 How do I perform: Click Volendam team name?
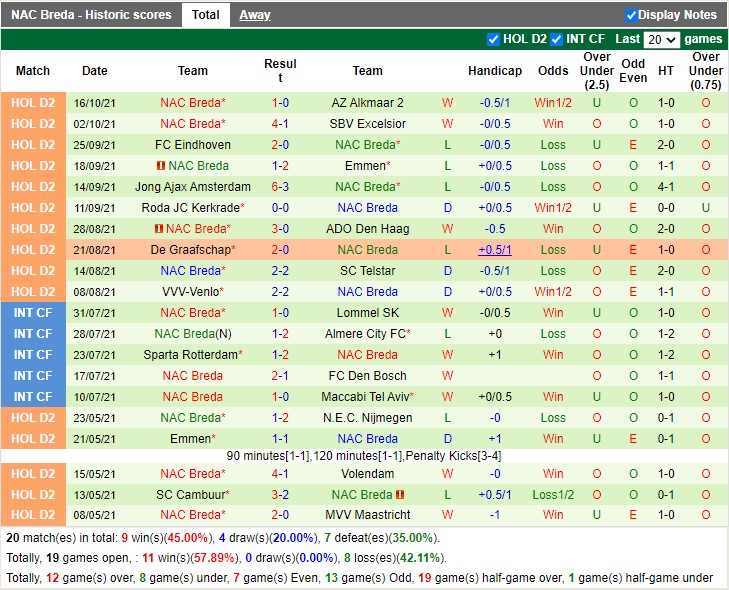(367, 474)
